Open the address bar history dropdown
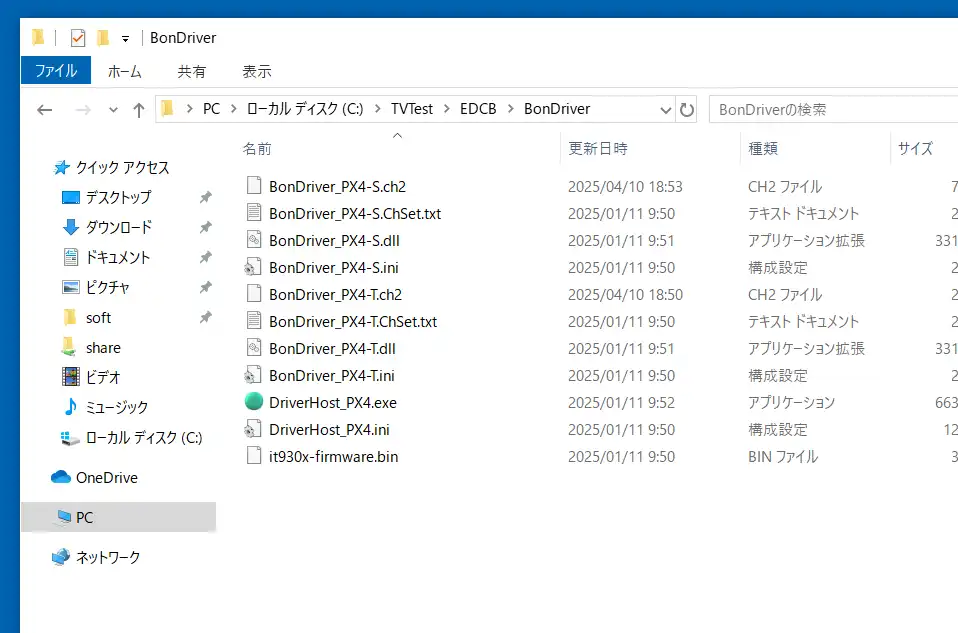This screenshot has width=958, height=633. (665, 110)
